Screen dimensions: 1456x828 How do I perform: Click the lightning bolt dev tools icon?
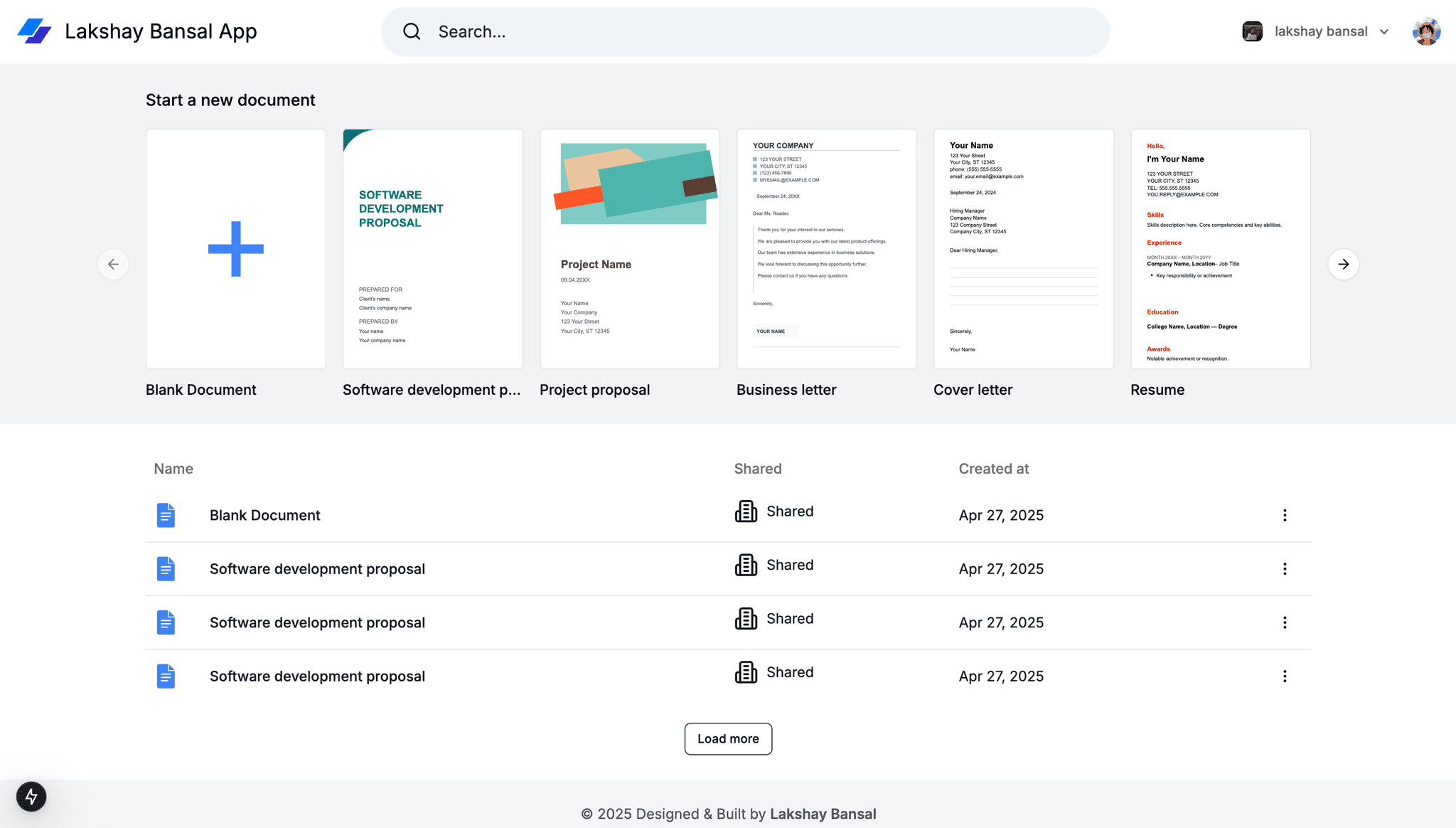pos(31,796)
